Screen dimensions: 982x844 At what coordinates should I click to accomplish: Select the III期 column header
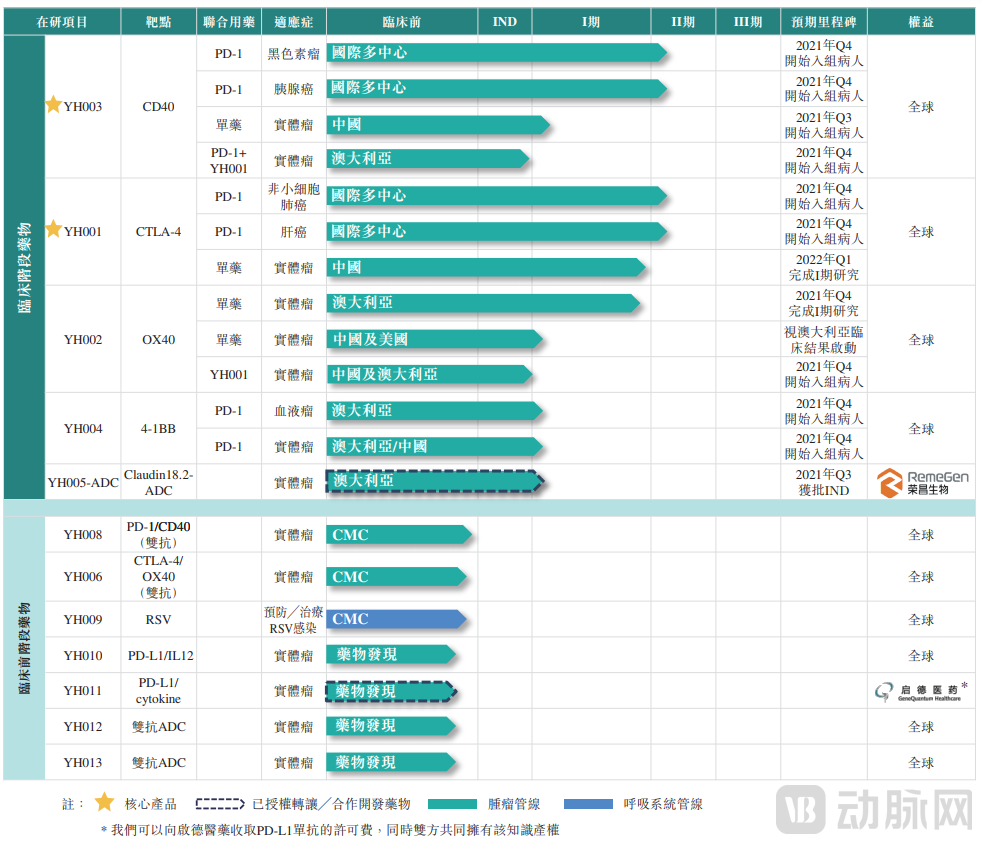(747, 21)
